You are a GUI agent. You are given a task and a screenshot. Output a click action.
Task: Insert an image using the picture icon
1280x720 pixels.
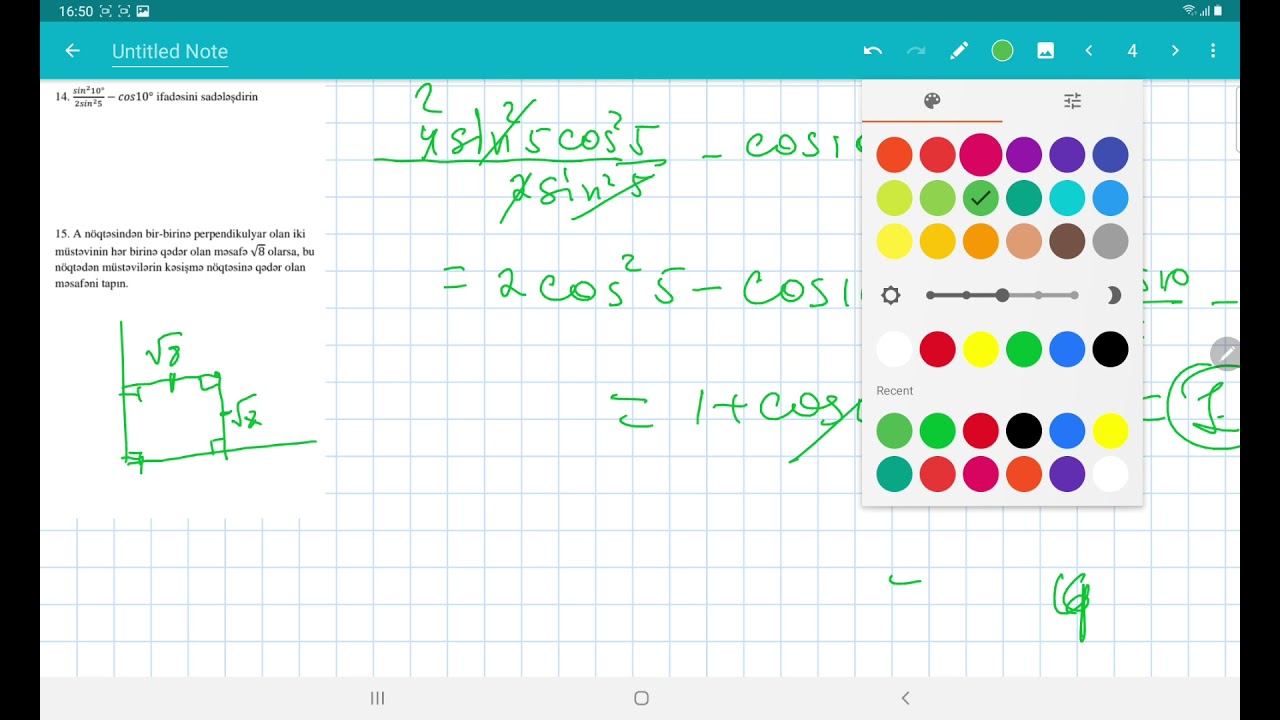(1046, 50)
